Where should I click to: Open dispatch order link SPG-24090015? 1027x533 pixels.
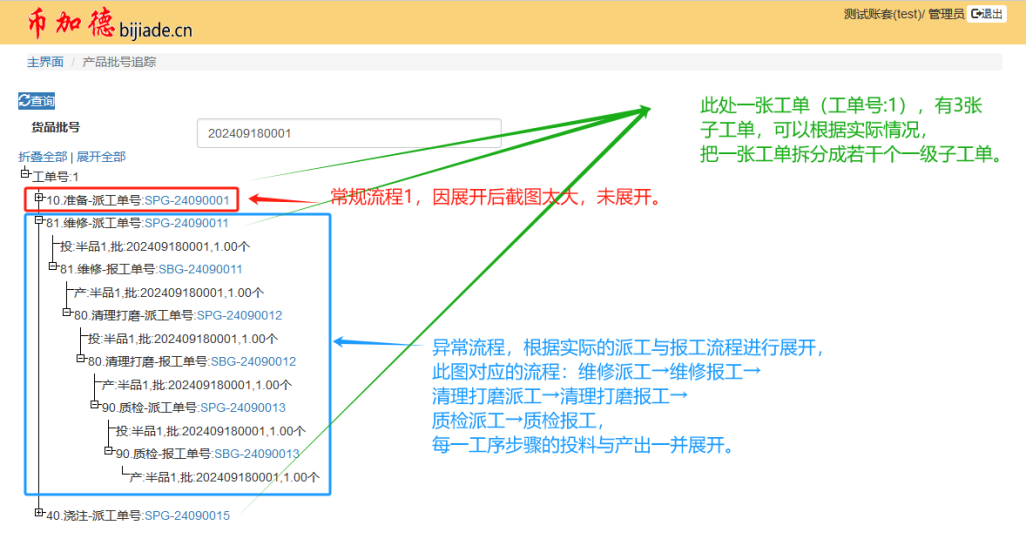pyautogui.click(x=187, y=516)
